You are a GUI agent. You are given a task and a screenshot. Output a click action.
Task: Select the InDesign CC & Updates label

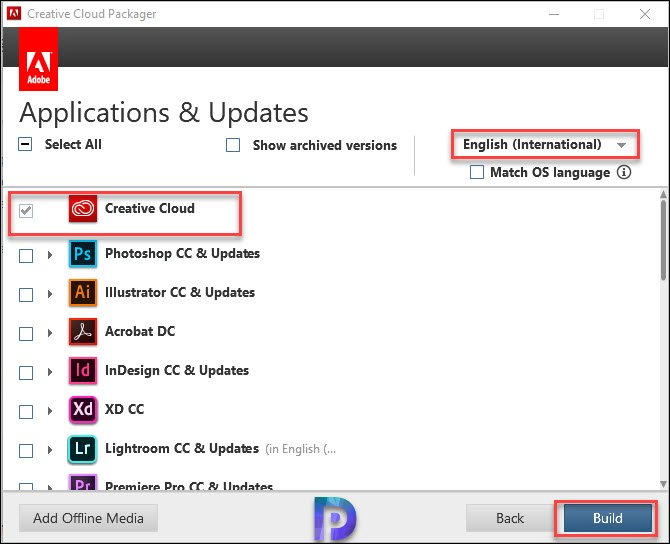tap(177, 370)
